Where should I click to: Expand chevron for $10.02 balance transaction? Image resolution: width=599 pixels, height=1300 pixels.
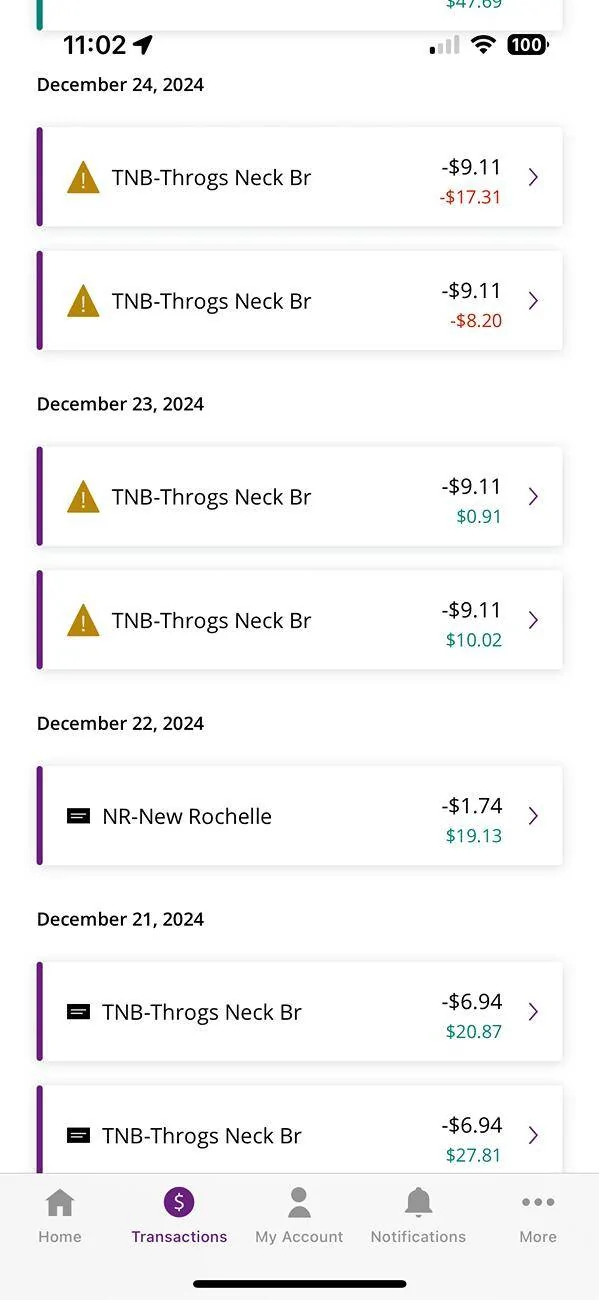click(x=533, y=620)
